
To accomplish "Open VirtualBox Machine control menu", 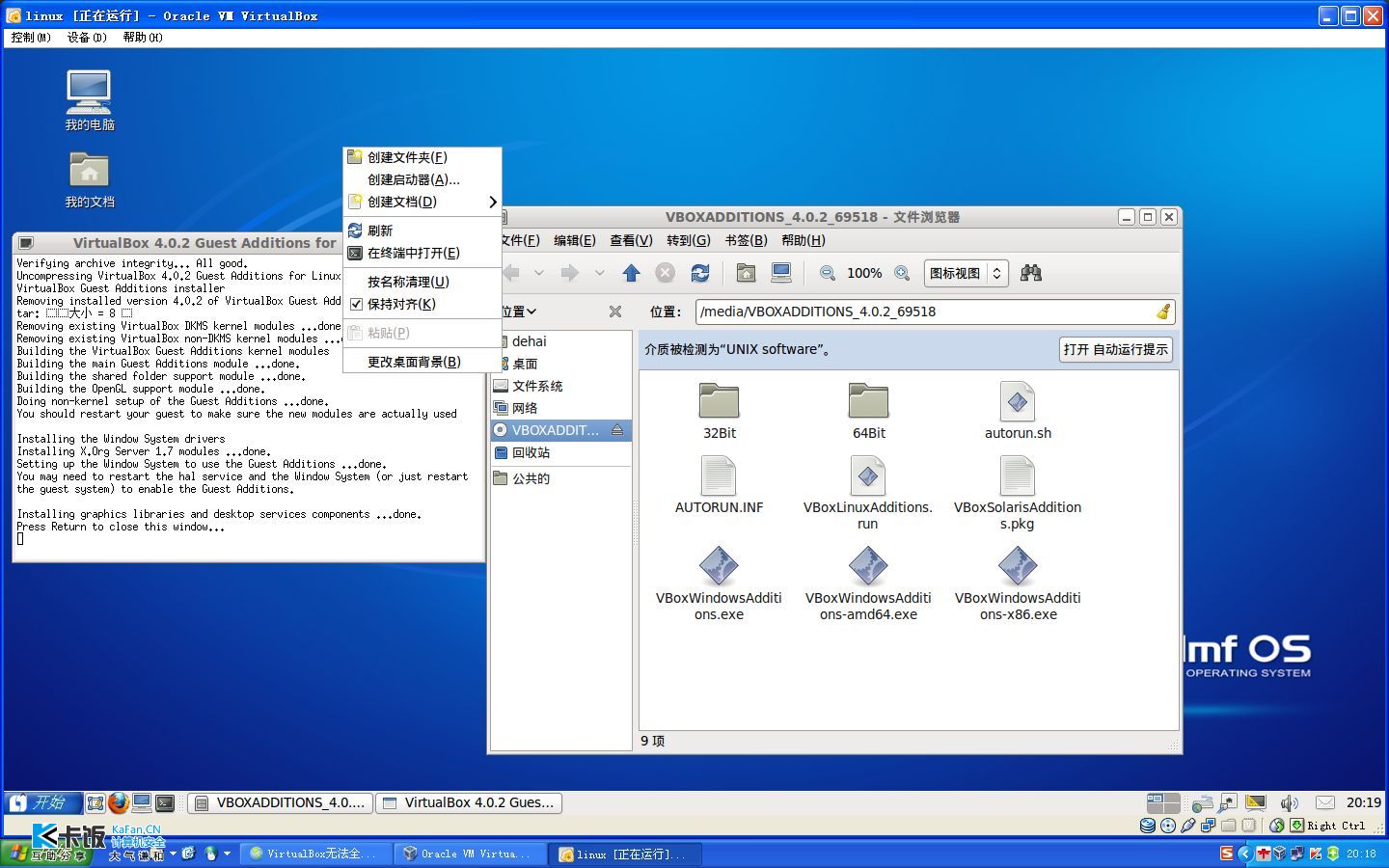I will tap(31, 38).
